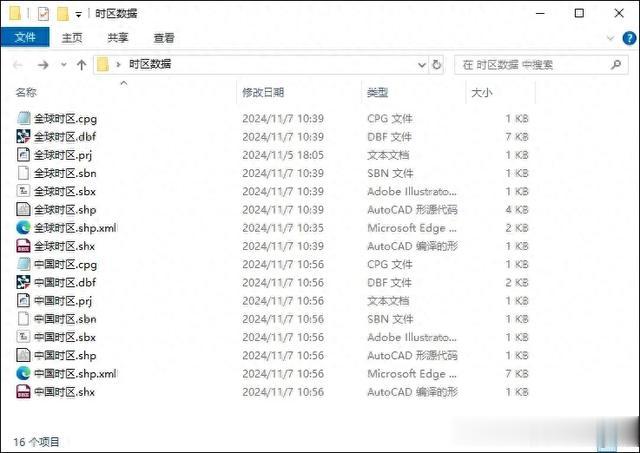Click the 4 KB size of 全球时区.shp
The height and width of the screenshot is (453, 640).
[517, 210]
